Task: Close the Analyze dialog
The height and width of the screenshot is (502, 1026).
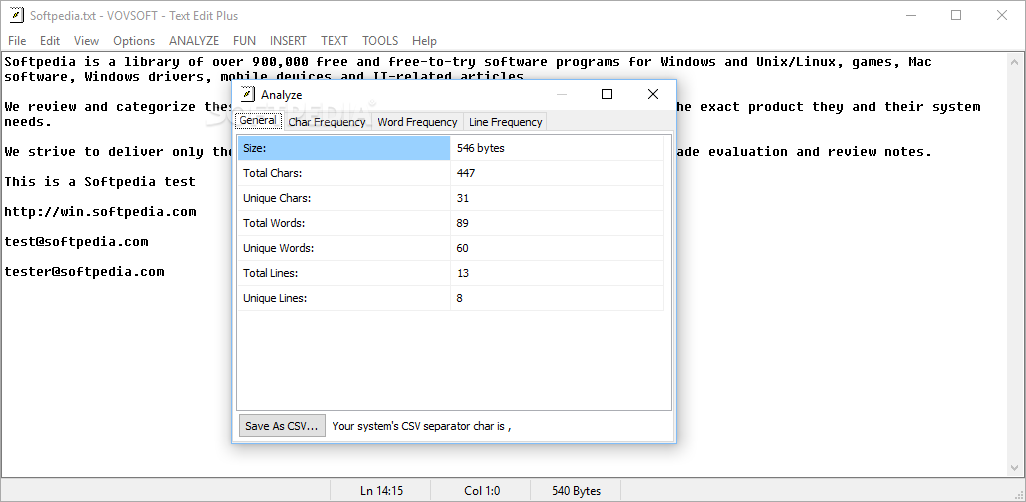Action: (652, 94)
